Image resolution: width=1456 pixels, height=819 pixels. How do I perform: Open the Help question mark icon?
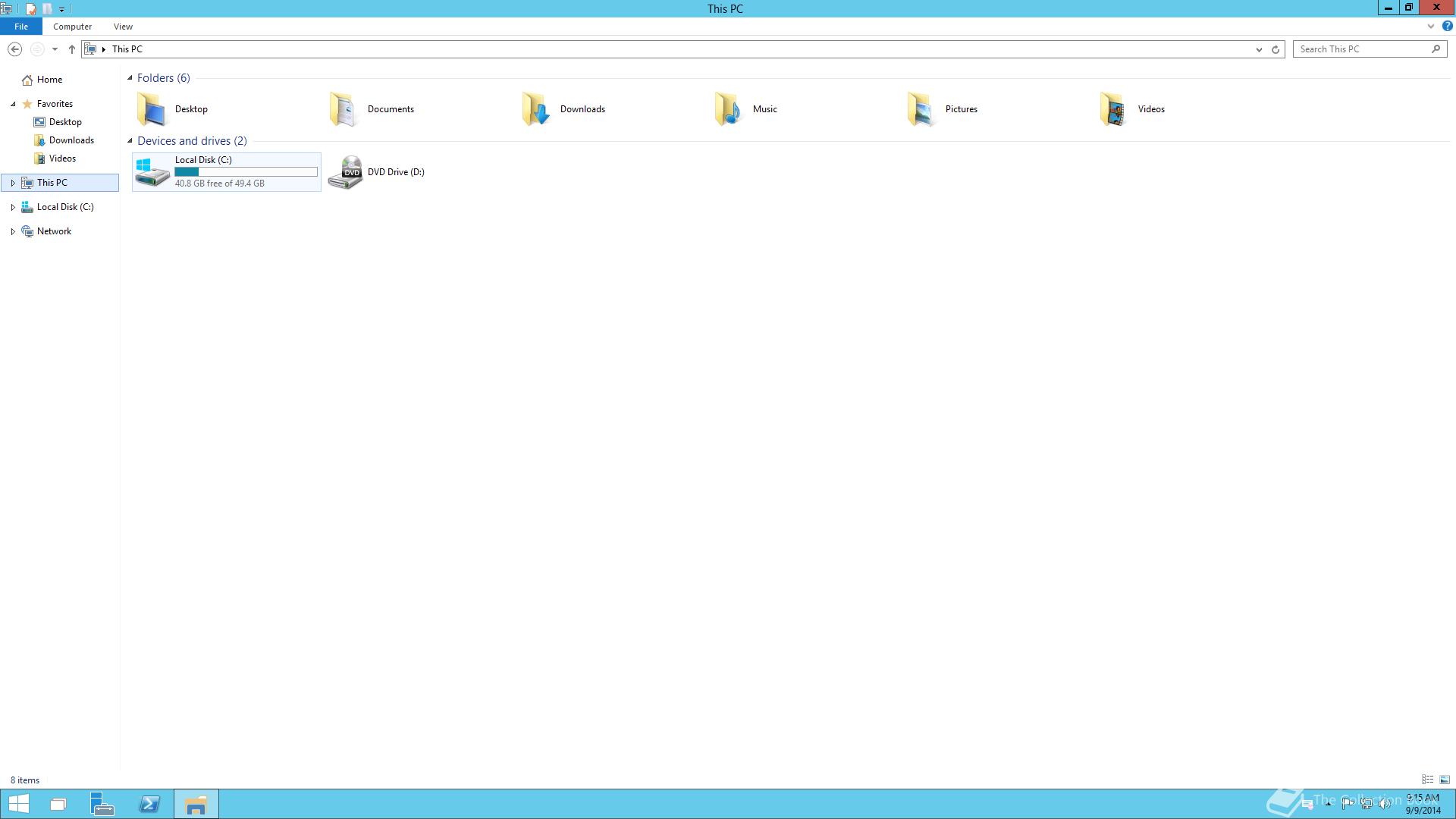point(1447,26)
